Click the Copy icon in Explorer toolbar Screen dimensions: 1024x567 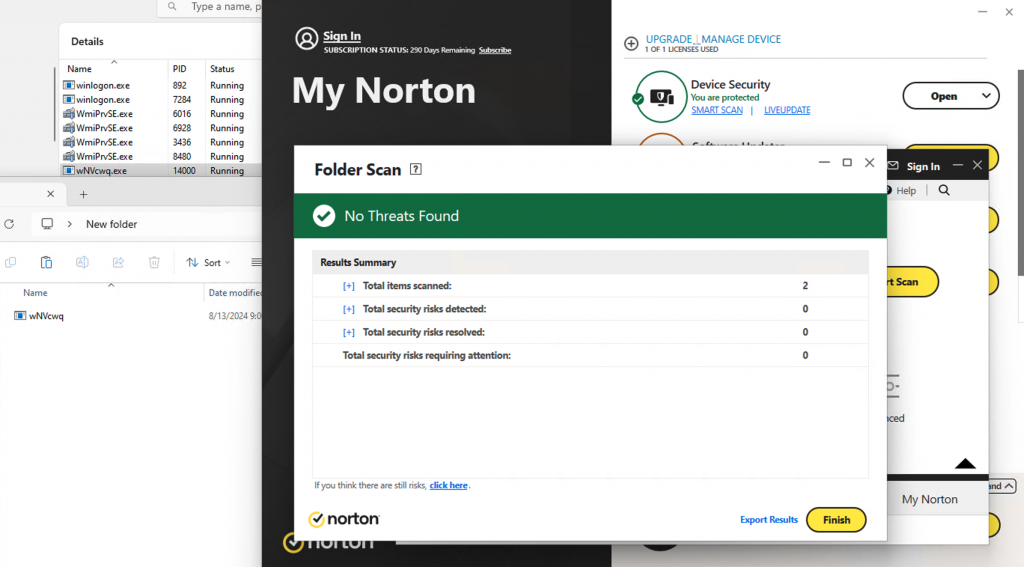[10, 262]
